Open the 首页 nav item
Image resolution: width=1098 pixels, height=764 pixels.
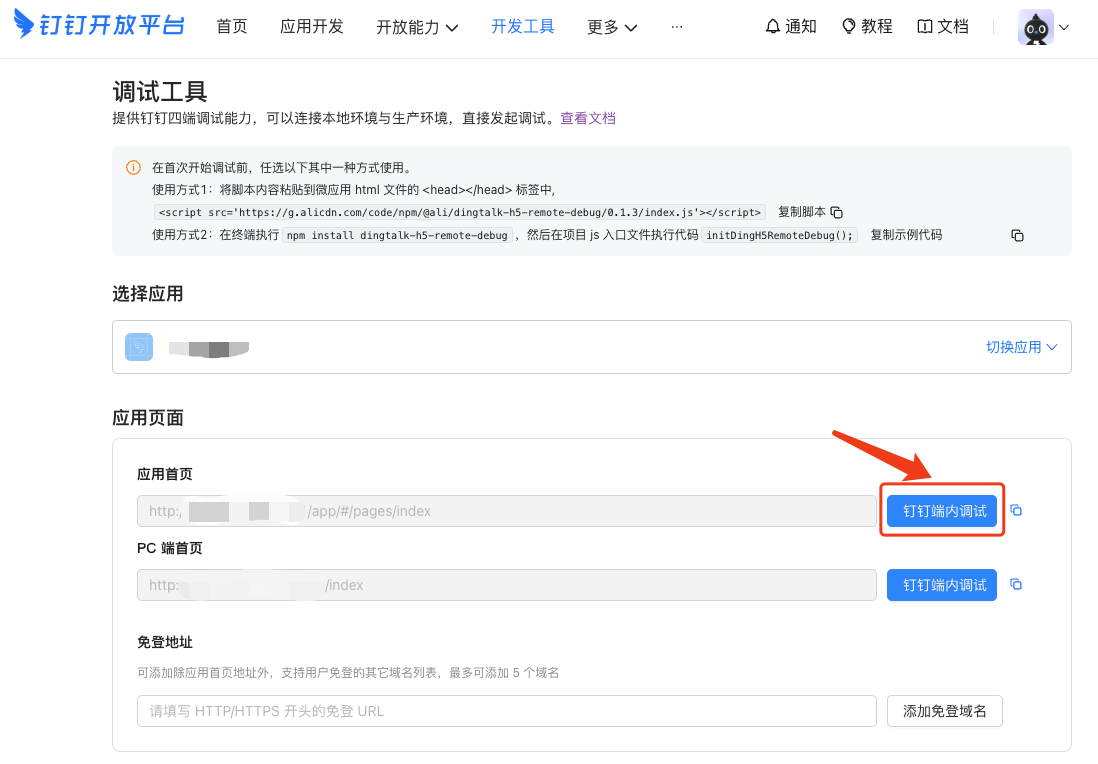(232, 27)
